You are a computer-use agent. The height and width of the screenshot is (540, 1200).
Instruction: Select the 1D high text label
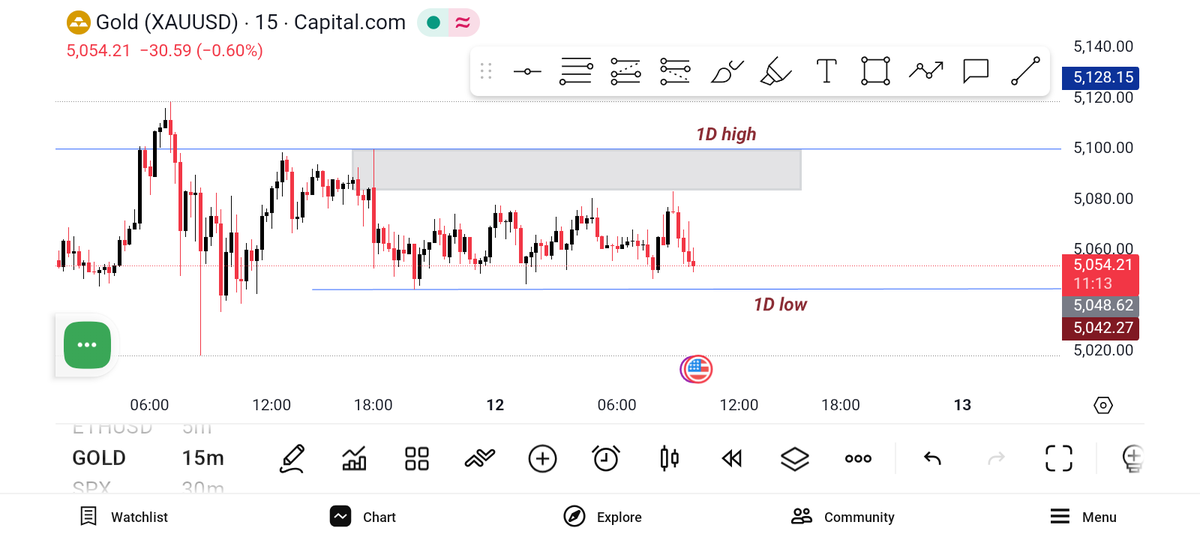pos(727,134)
